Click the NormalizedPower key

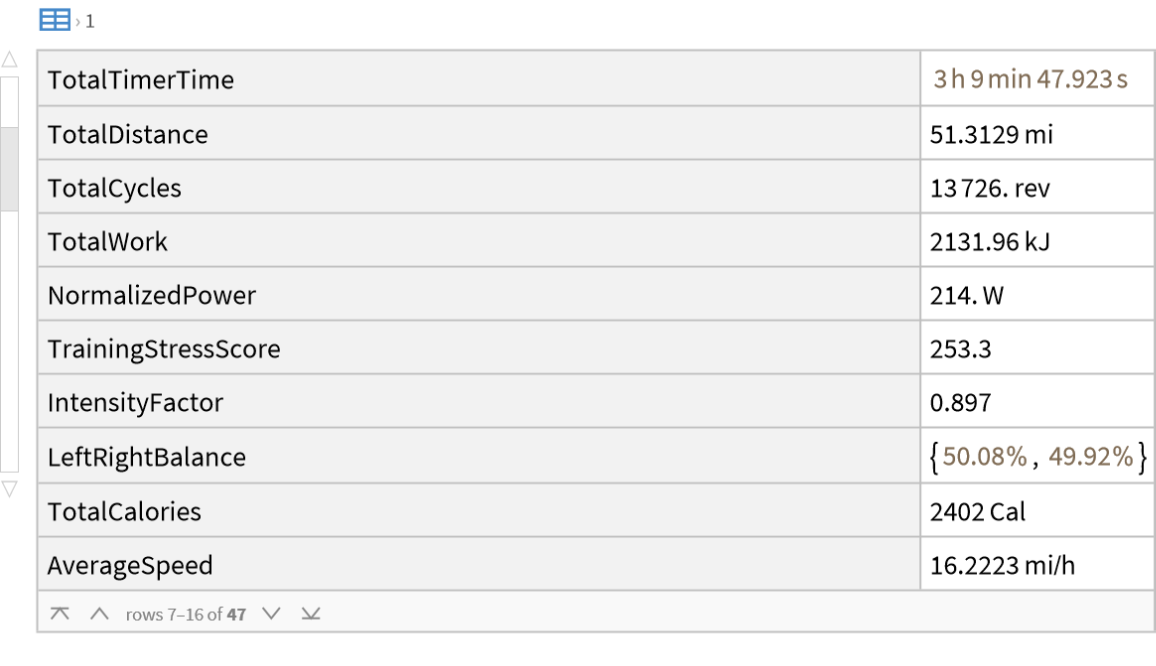tap(152, 296)
